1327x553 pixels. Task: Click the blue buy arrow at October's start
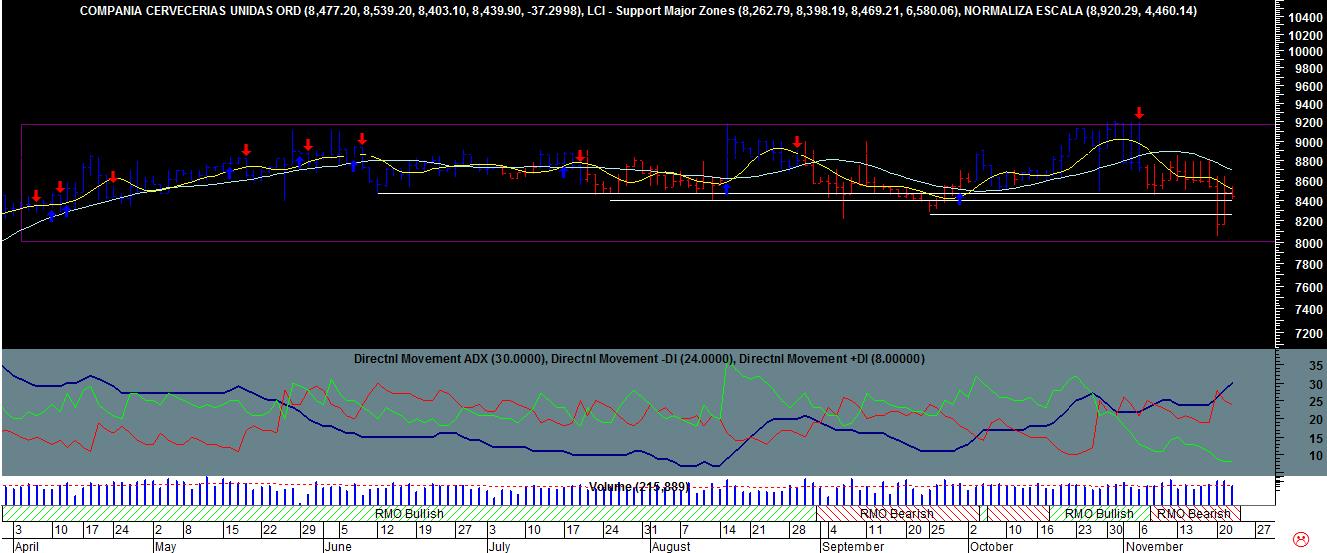coord(959,198)
